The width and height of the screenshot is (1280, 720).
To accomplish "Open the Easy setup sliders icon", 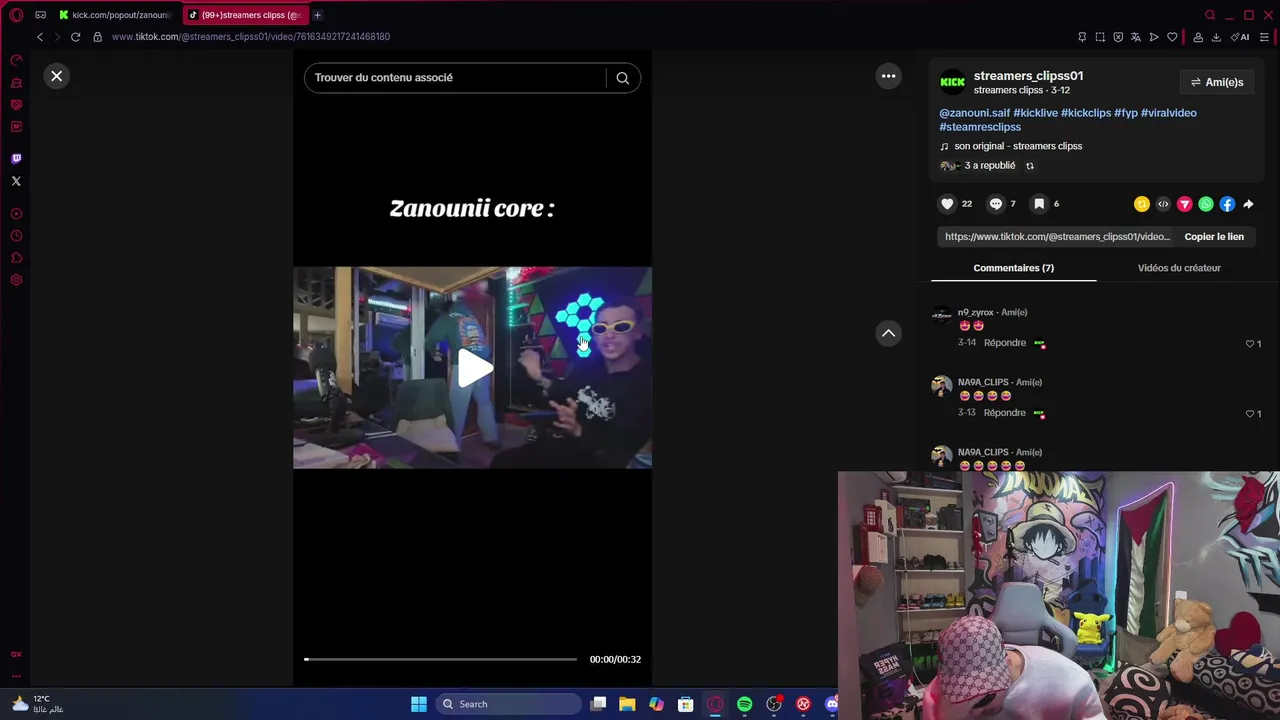I will (1265, 37).
